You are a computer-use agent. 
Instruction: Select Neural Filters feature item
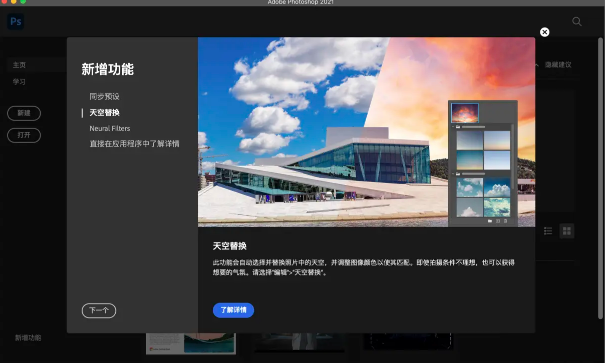coord(110,128)
